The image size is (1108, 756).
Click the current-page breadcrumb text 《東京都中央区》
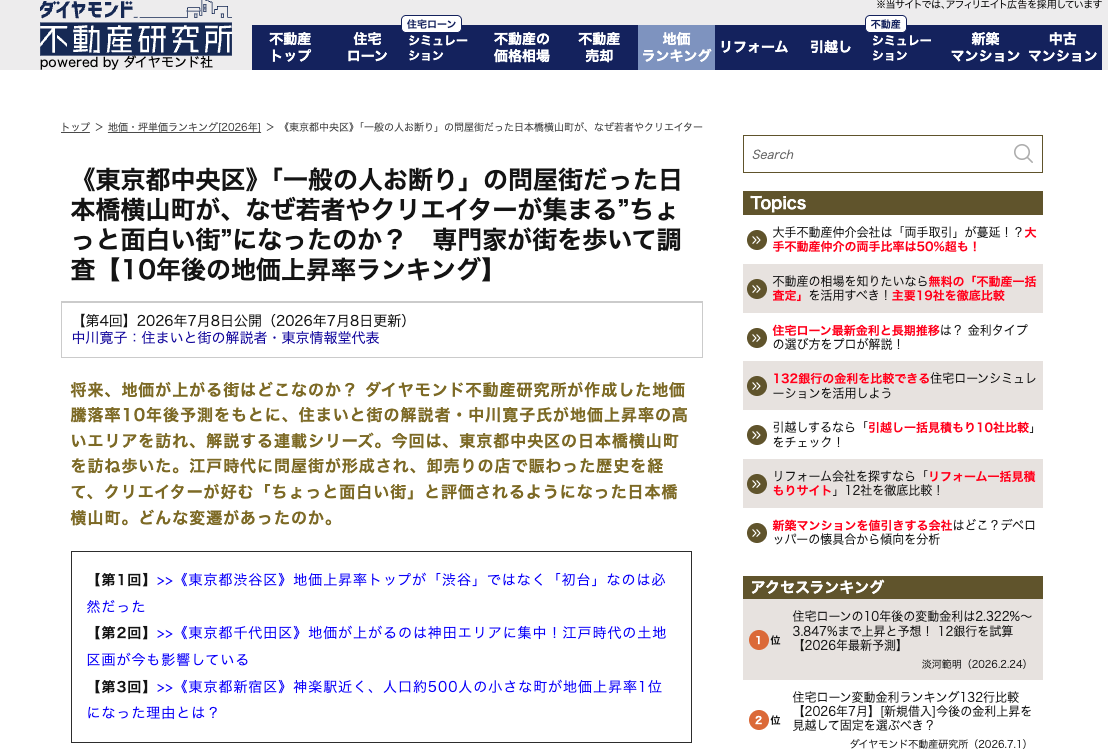tap(492, 127)
